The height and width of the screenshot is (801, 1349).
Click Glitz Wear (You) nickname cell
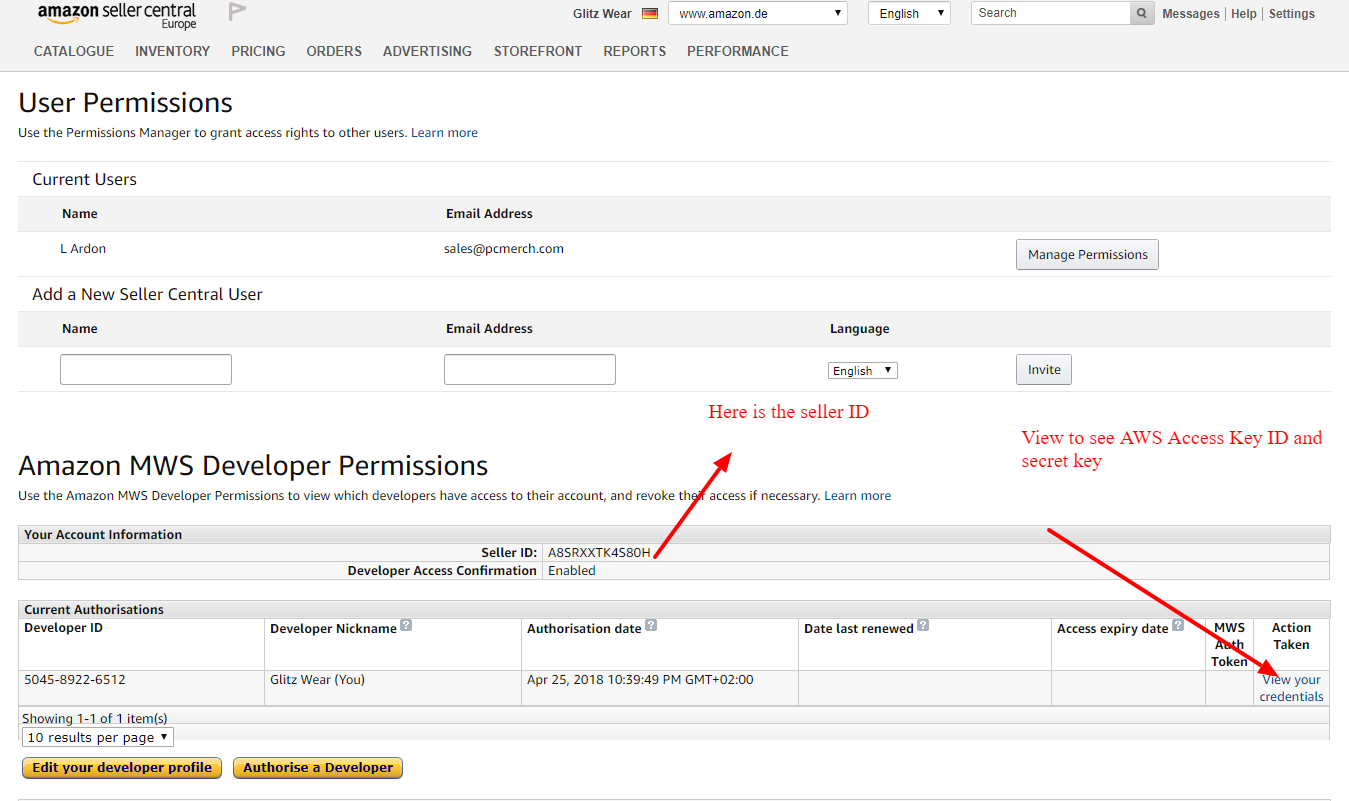click(x=318, y=680)
